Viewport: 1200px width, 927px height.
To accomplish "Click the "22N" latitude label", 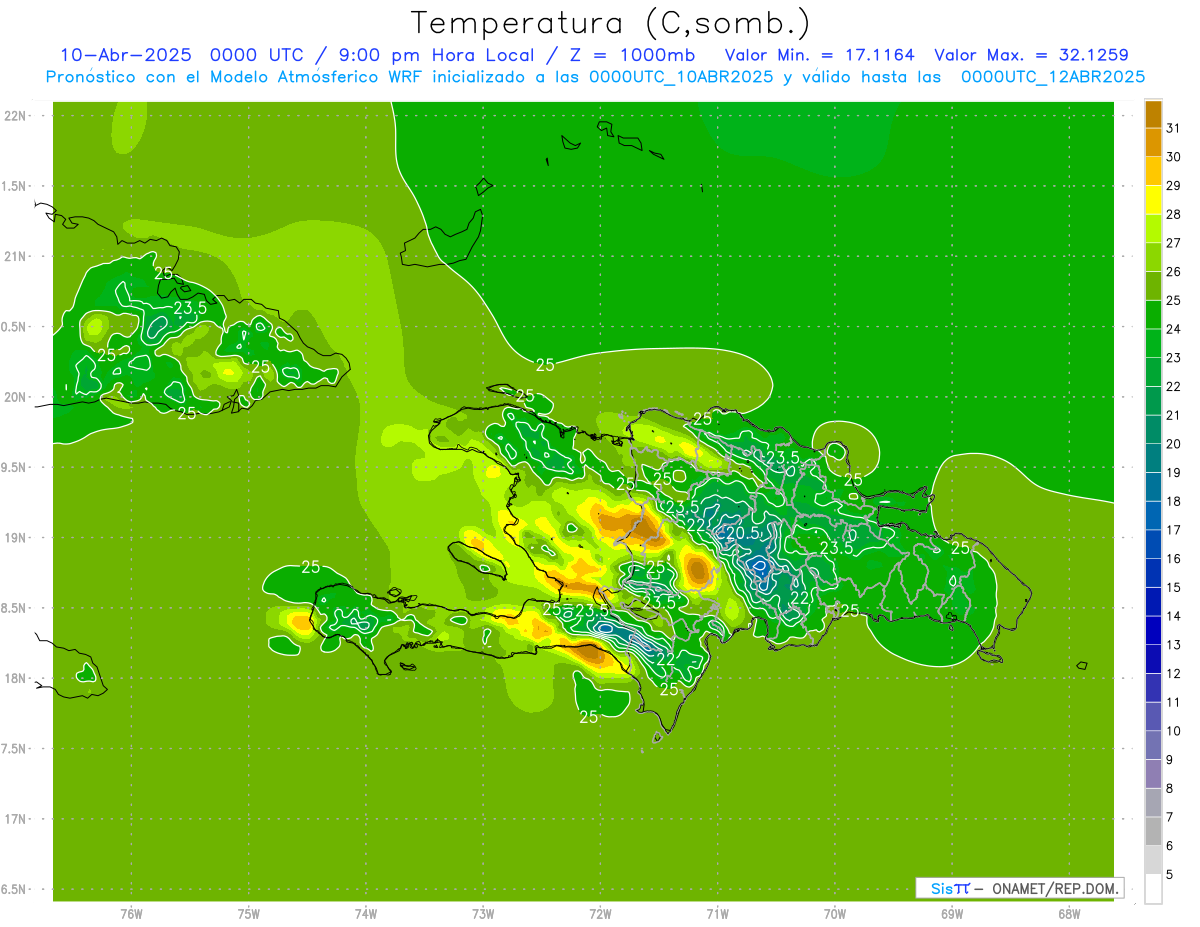I will pos(15,116).
